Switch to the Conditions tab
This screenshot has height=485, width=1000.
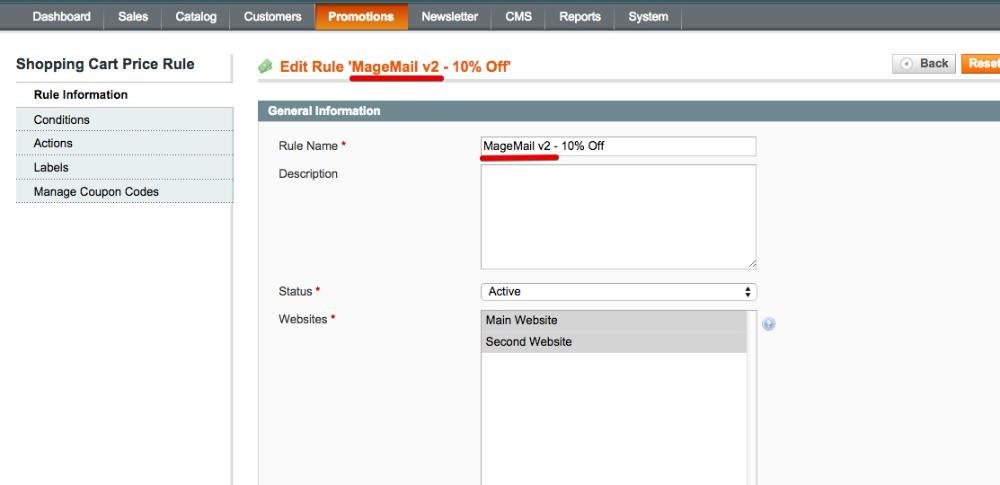click(x=62, y=120)
